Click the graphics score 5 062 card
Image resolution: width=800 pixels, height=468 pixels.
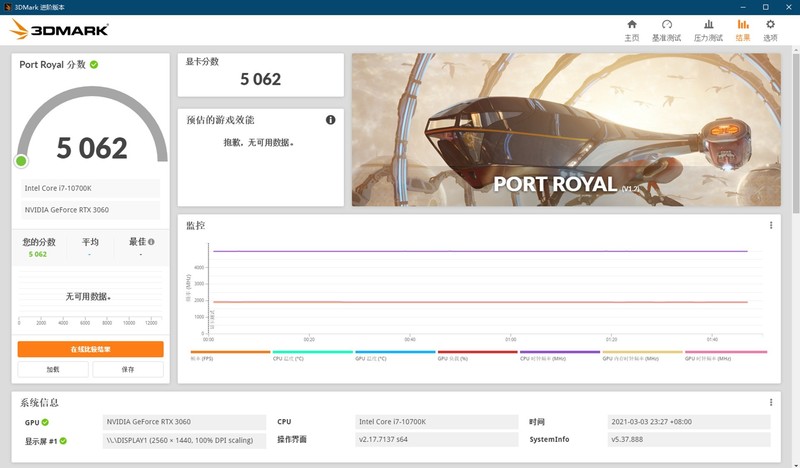tap(261, 75)
